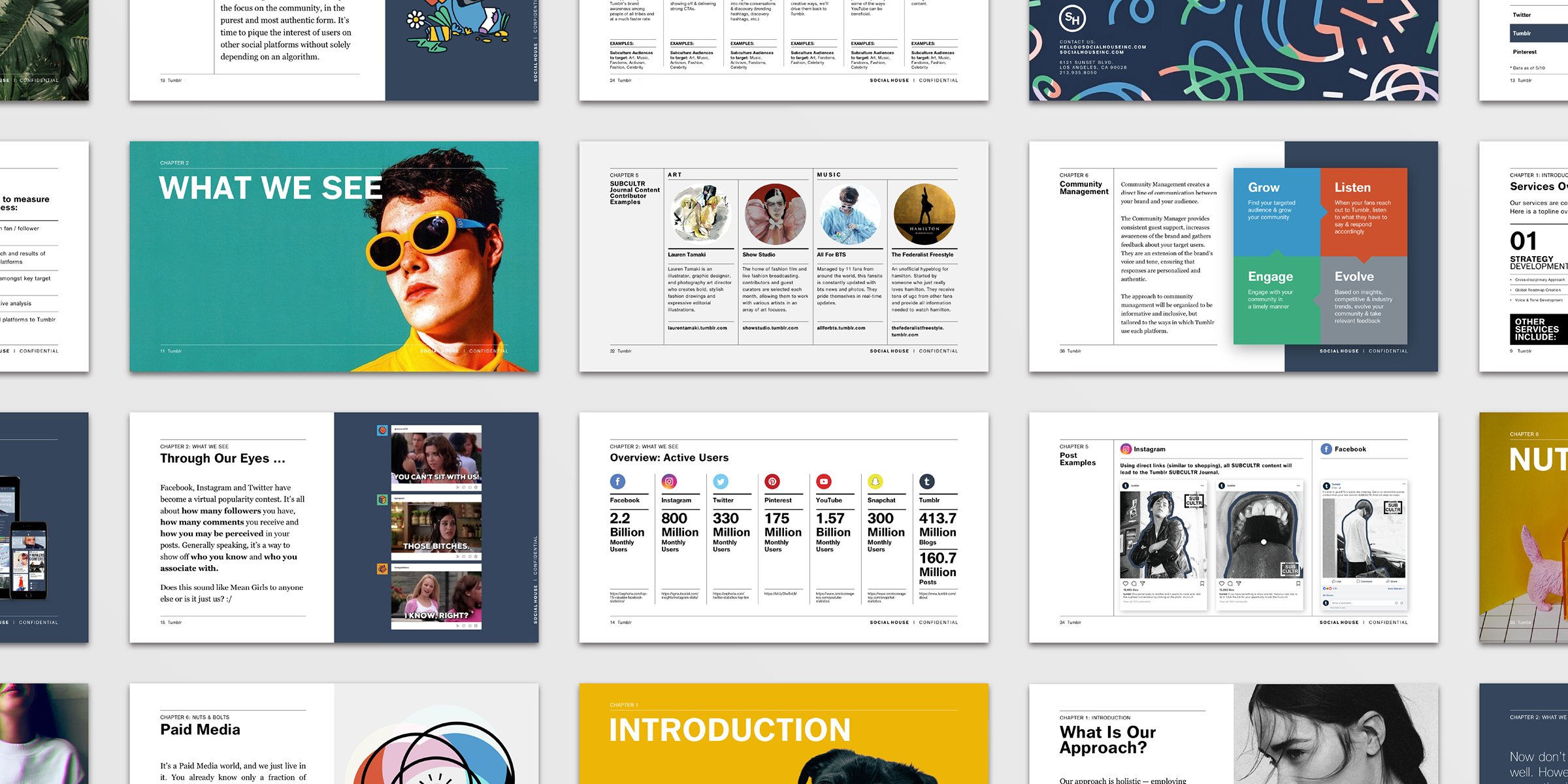This screenshot has width=1568, height=784.
Task: Click the Instagram icon above 800 Million
Action: (669, 482)
